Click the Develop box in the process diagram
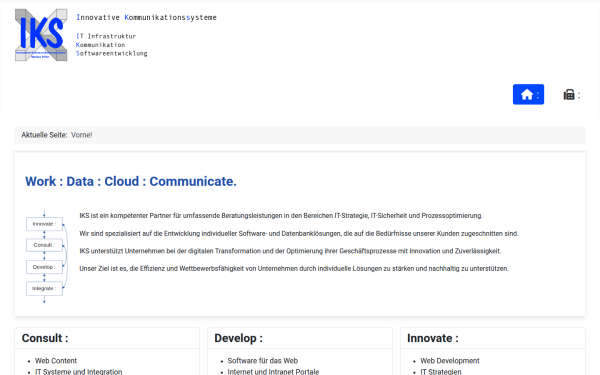Image resolution: width=600 pixels, height=375 pixels. point(44,267)
